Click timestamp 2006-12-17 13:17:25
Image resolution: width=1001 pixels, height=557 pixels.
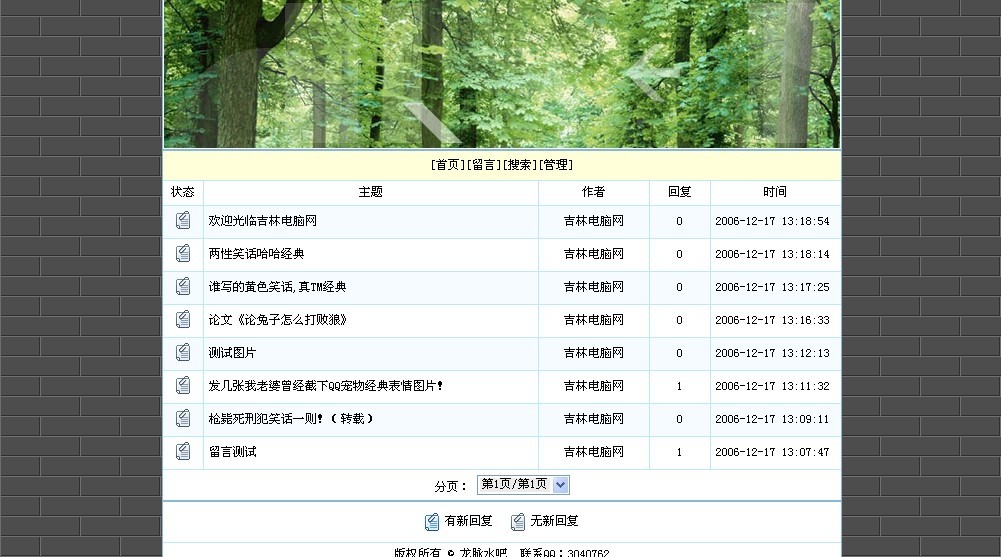click(x=772, y=287)
